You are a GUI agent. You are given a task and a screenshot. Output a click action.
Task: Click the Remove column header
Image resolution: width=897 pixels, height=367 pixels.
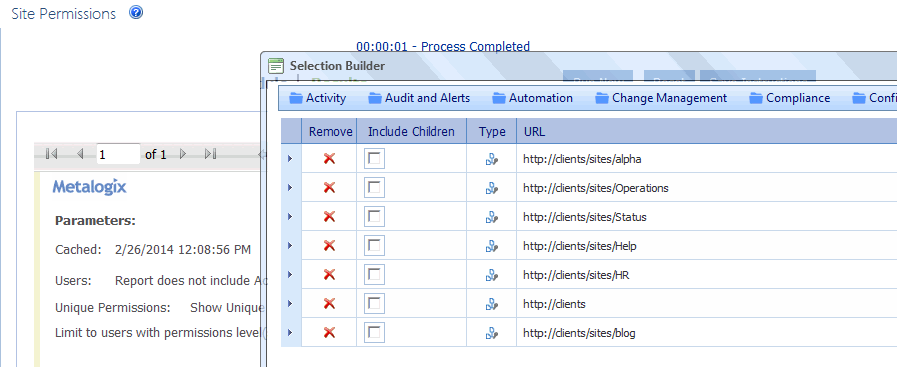[330, 131]
